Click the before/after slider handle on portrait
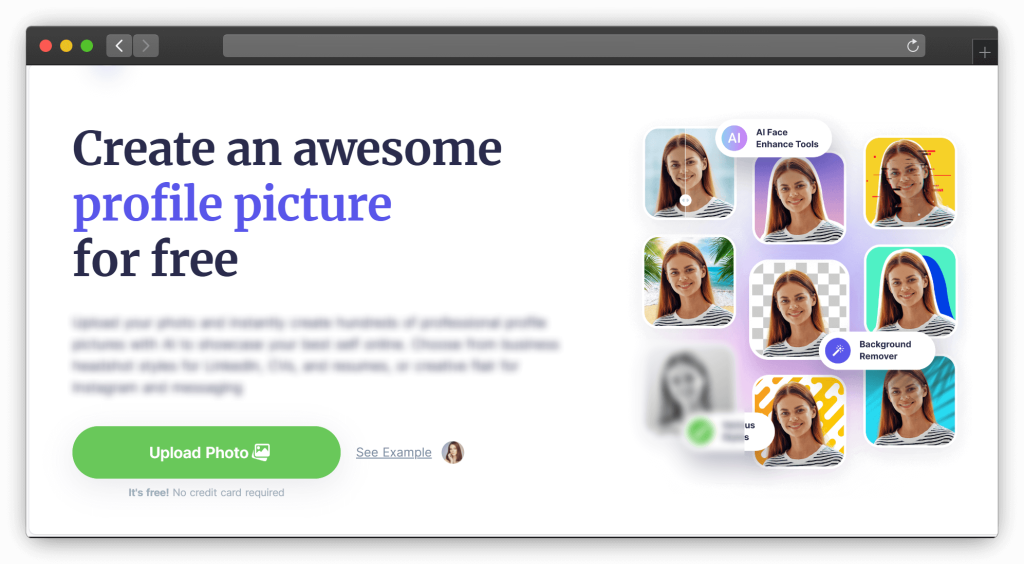This screenshot has width=1024, height=564. [x=685, y=200]
